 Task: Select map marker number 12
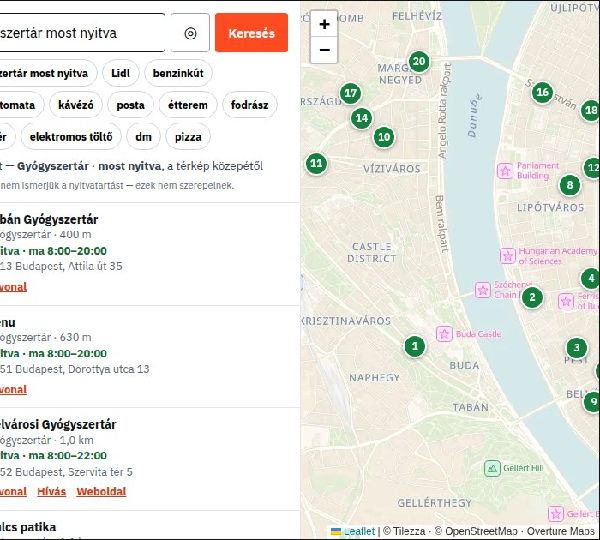pyautogui.click(x=592, y=168)
